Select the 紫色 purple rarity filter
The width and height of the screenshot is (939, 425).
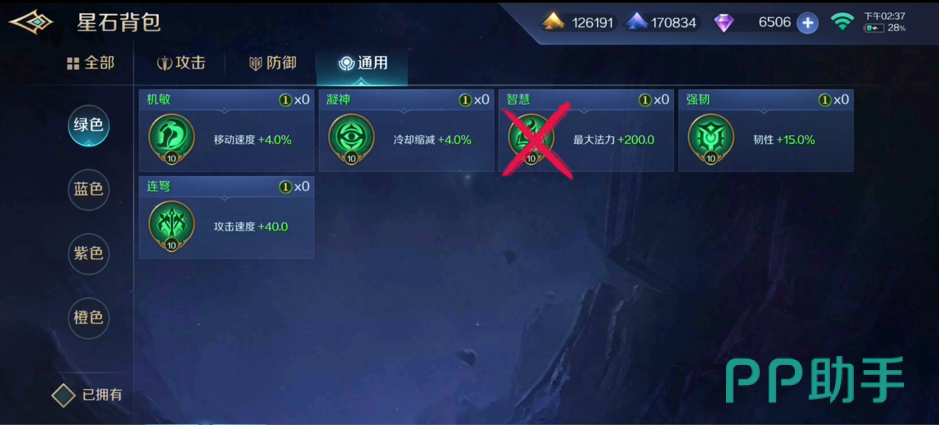[x=89, y=254]
